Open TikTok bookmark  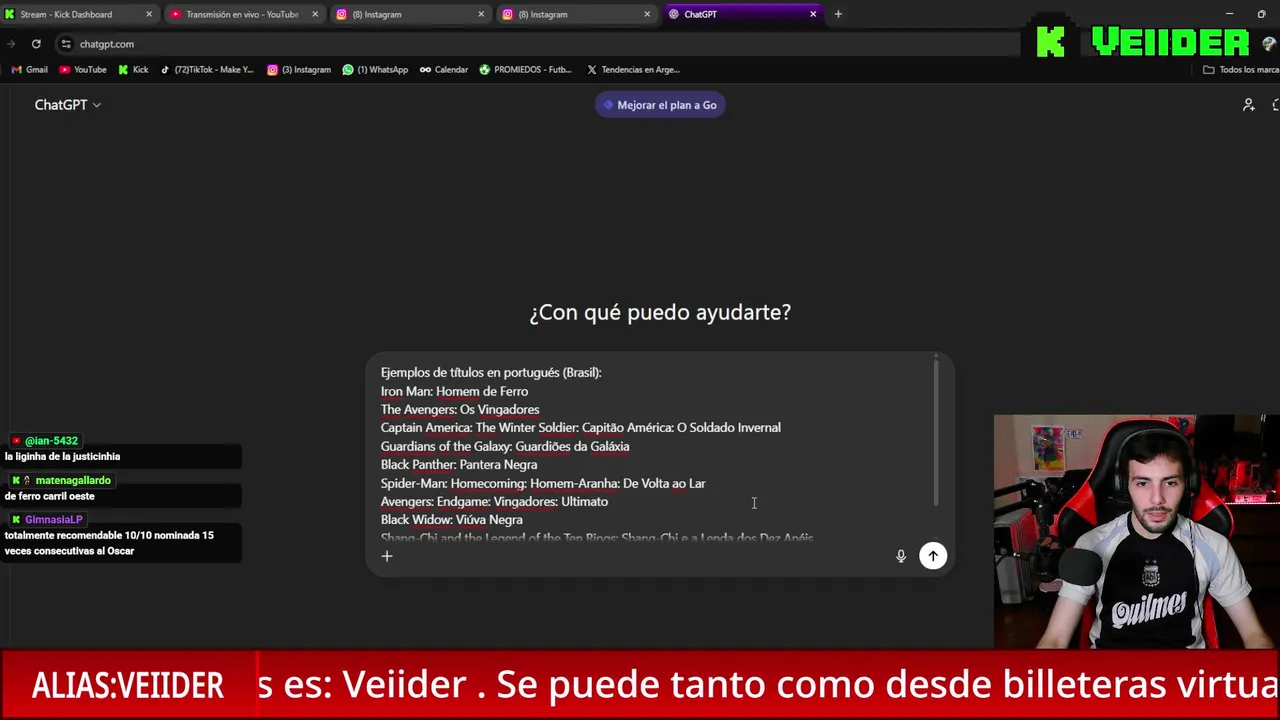pyautogui.click(x=207, y=70)
